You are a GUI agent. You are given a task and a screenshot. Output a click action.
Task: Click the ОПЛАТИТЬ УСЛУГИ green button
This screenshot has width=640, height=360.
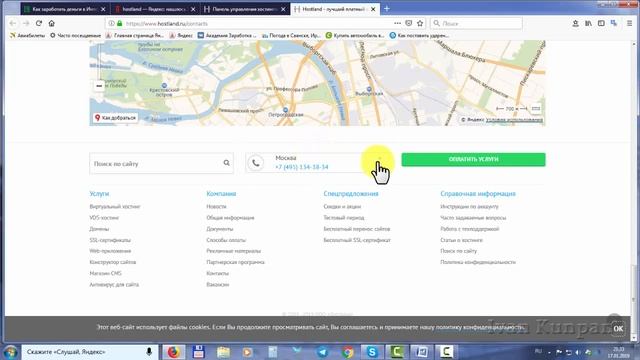click(473, 159)
